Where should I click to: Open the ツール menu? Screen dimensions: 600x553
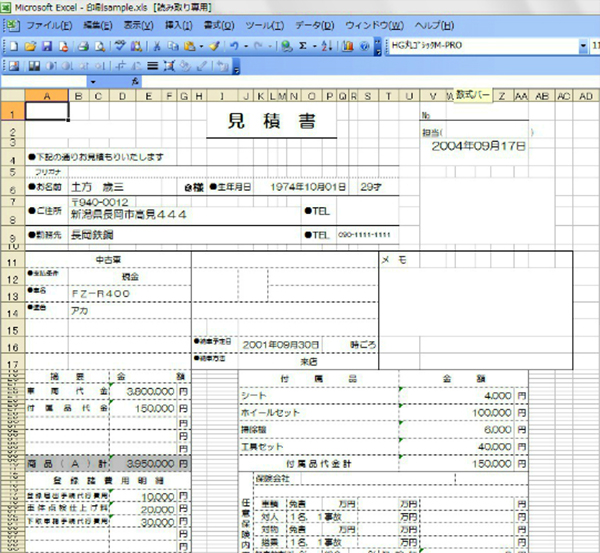coord(264,26)
